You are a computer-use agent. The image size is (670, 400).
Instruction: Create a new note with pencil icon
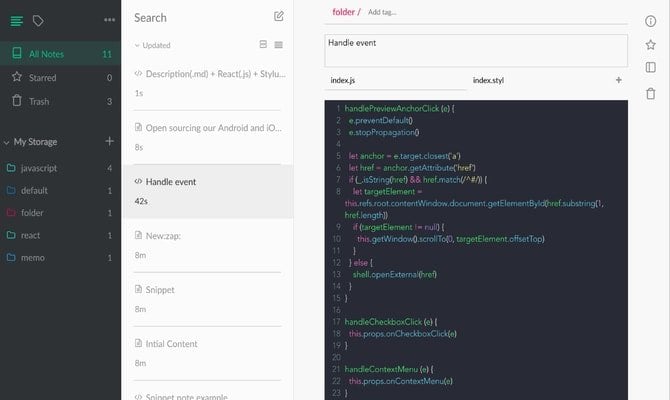point(279,16)
